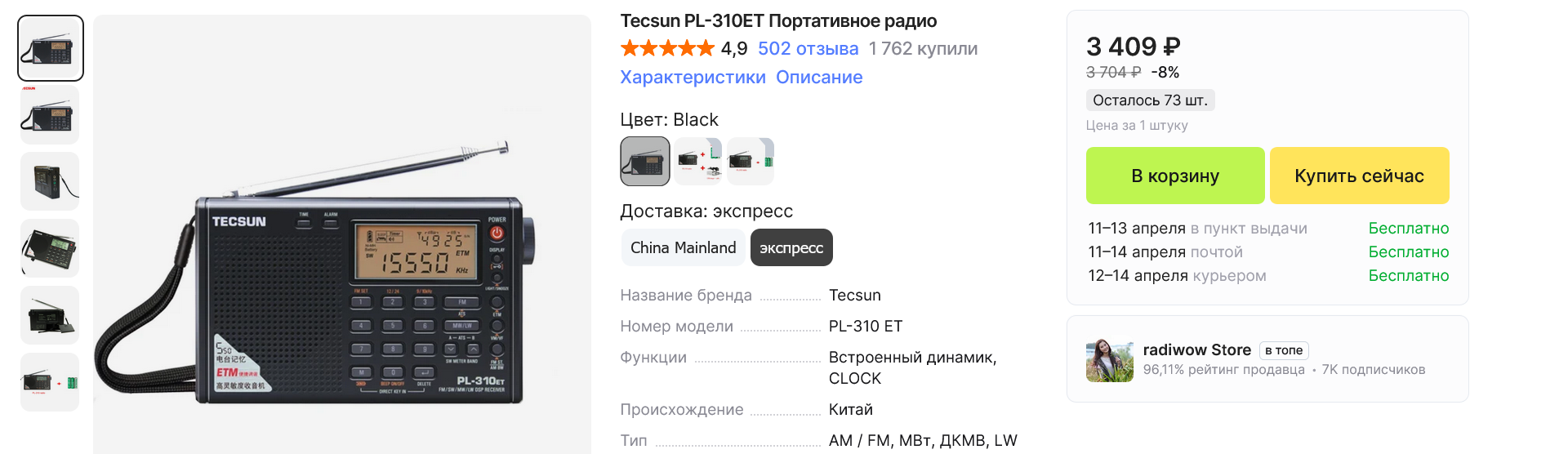1568x454 pixels.
Task: Open the radiwow Store avatar image
Action: click(1109, 360)
